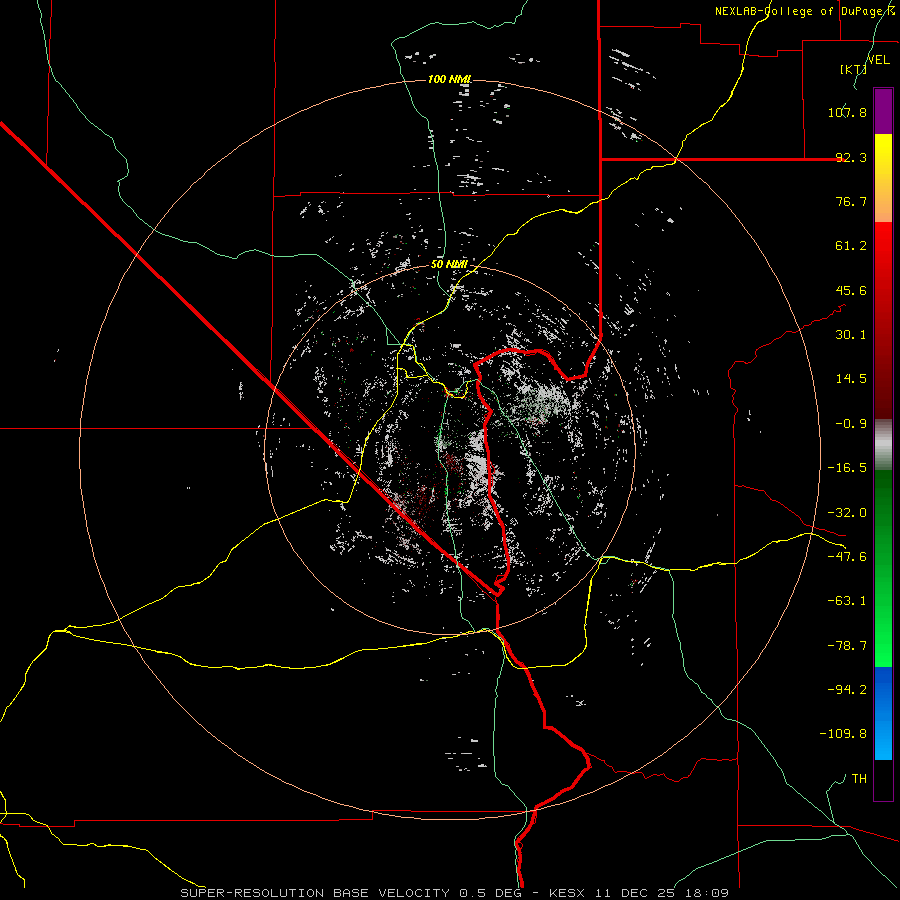This screenshot has width=900, height=900.
Task: Click the VEL product label
Action: tap(879, 60)
